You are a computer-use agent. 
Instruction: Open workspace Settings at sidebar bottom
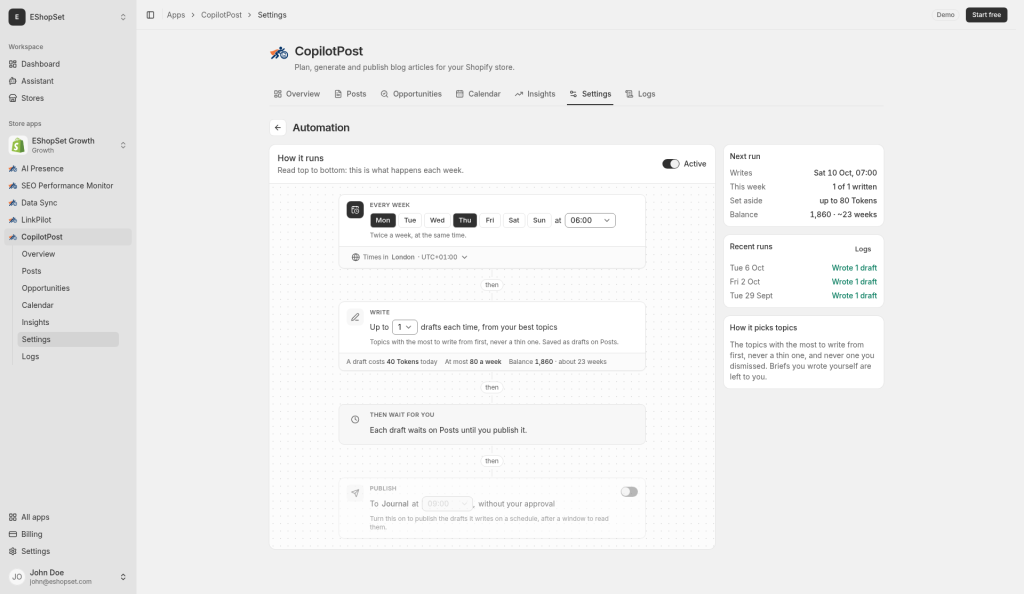pyautogui.click(x=68, y=551)
